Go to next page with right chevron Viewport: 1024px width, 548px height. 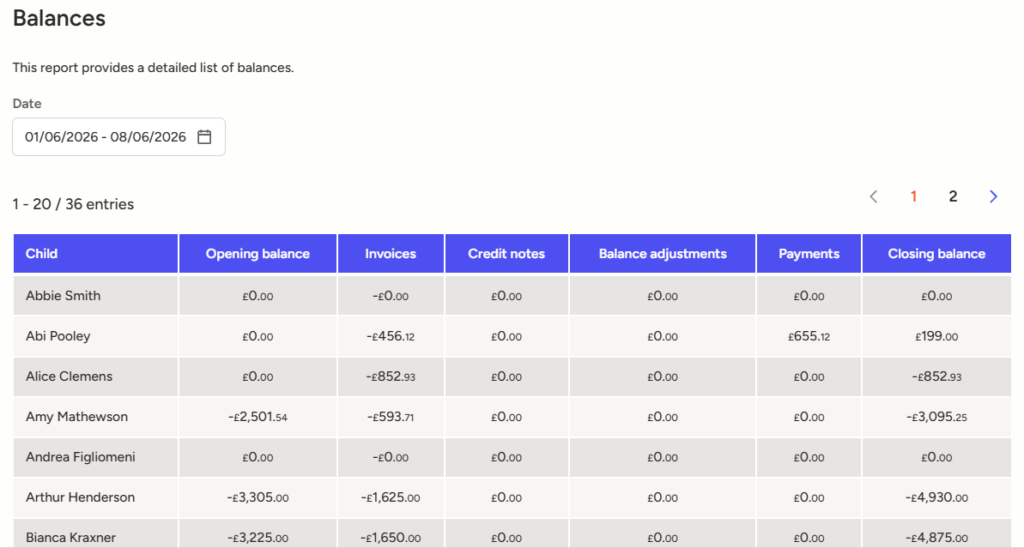tap(993, 197)
